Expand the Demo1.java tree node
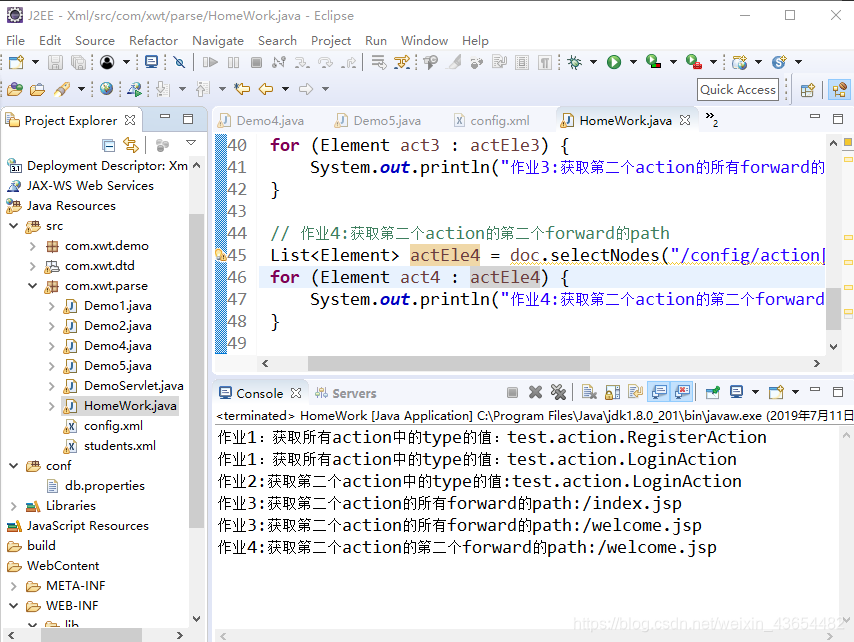Viewport: 854px width, 642px height. tap(52, 306)
